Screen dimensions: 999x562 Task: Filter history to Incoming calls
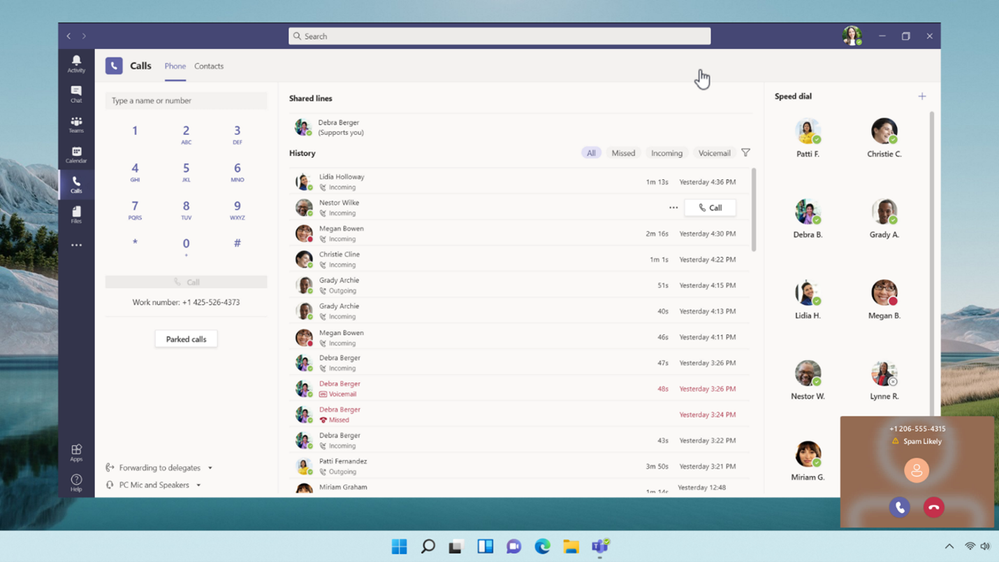coord(666,153)
